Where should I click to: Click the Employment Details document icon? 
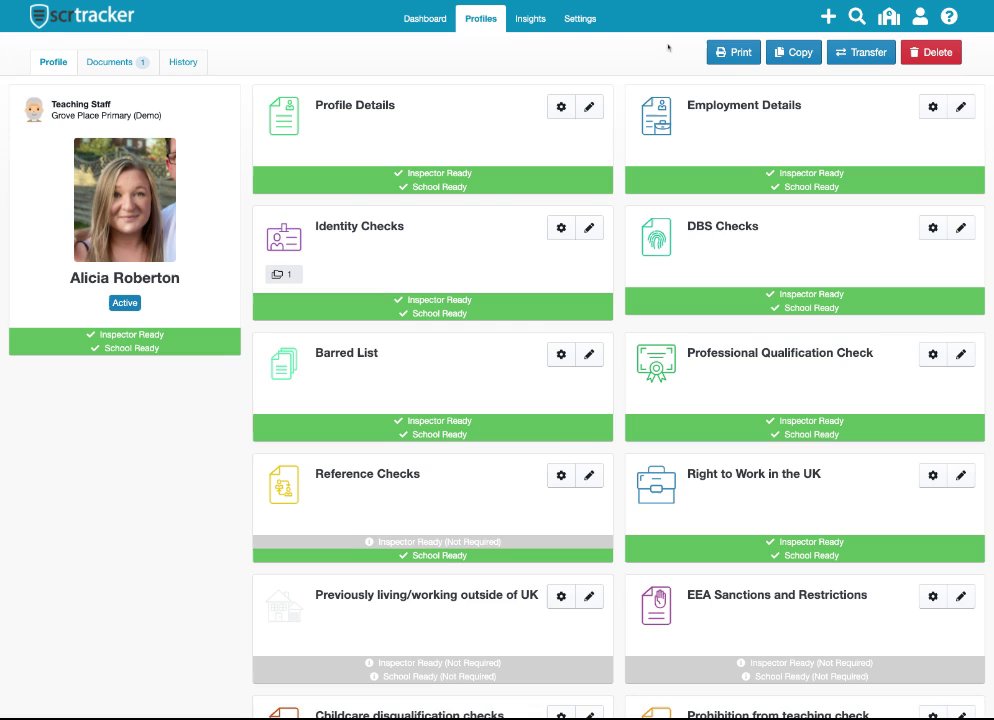click(656, 116)
